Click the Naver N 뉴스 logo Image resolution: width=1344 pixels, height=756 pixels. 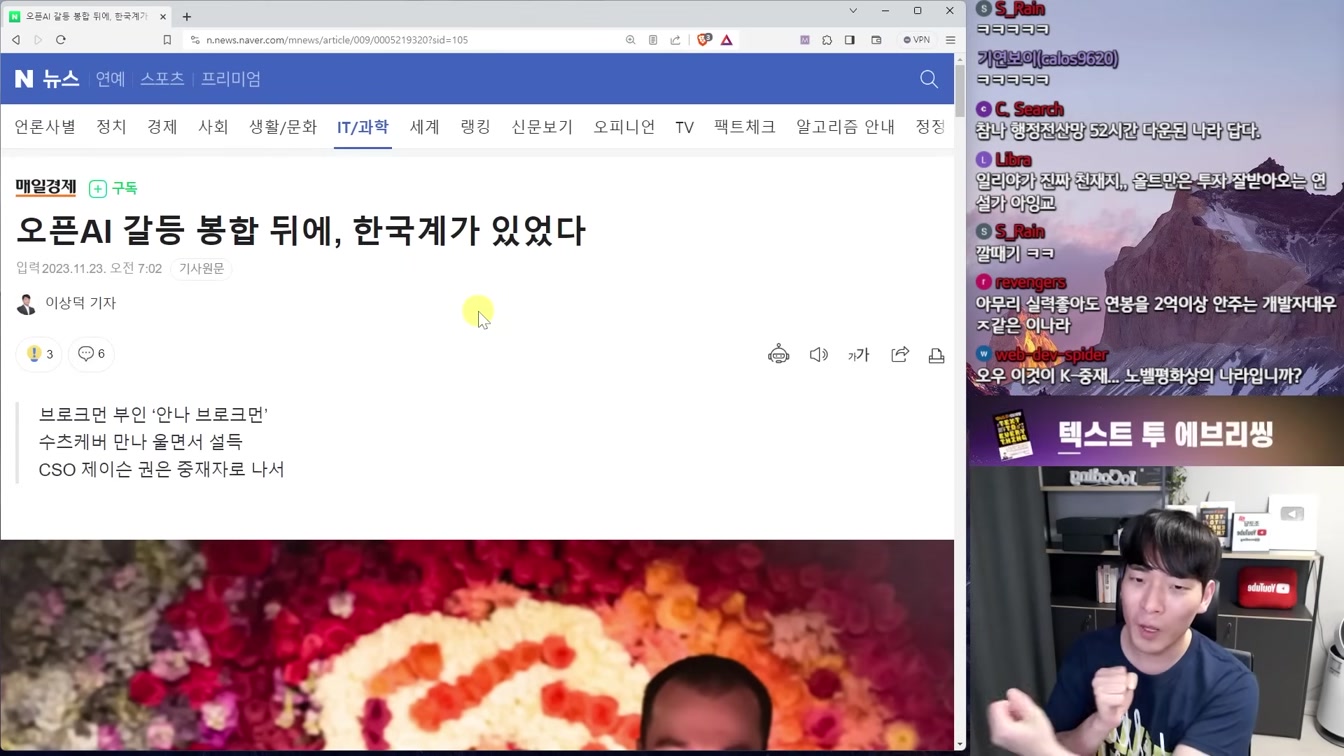pos(46,79)
